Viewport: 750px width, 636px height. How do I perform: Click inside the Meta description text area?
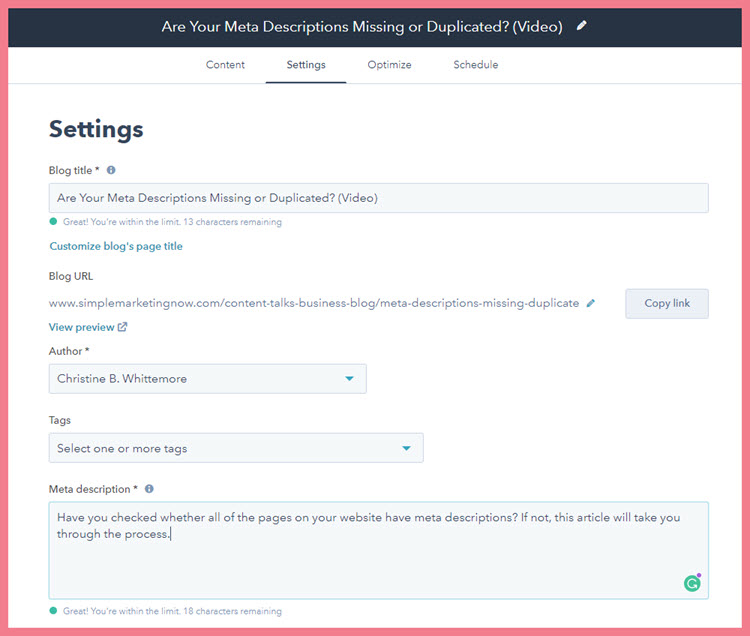378,550
